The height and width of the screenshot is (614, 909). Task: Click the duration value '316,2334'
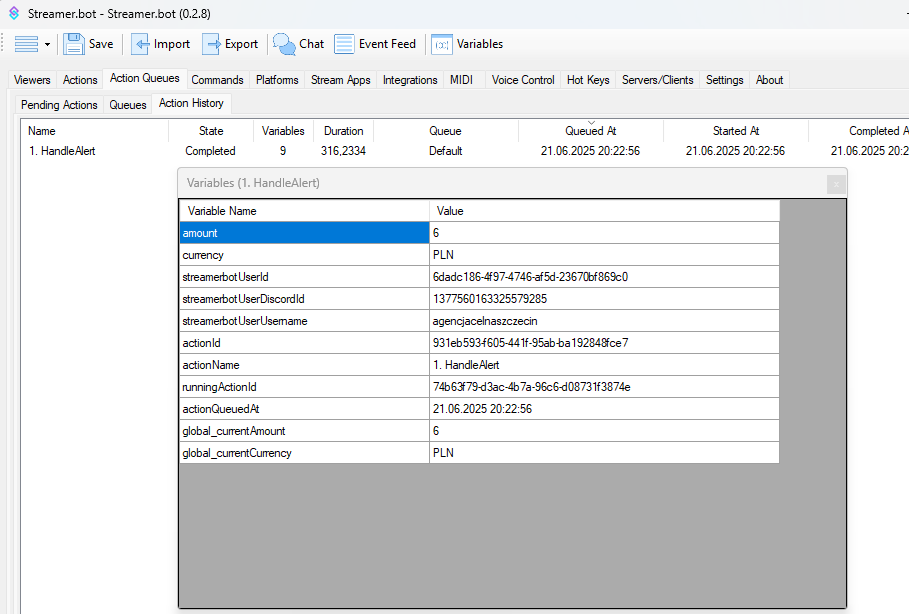[x=343, y=151]
